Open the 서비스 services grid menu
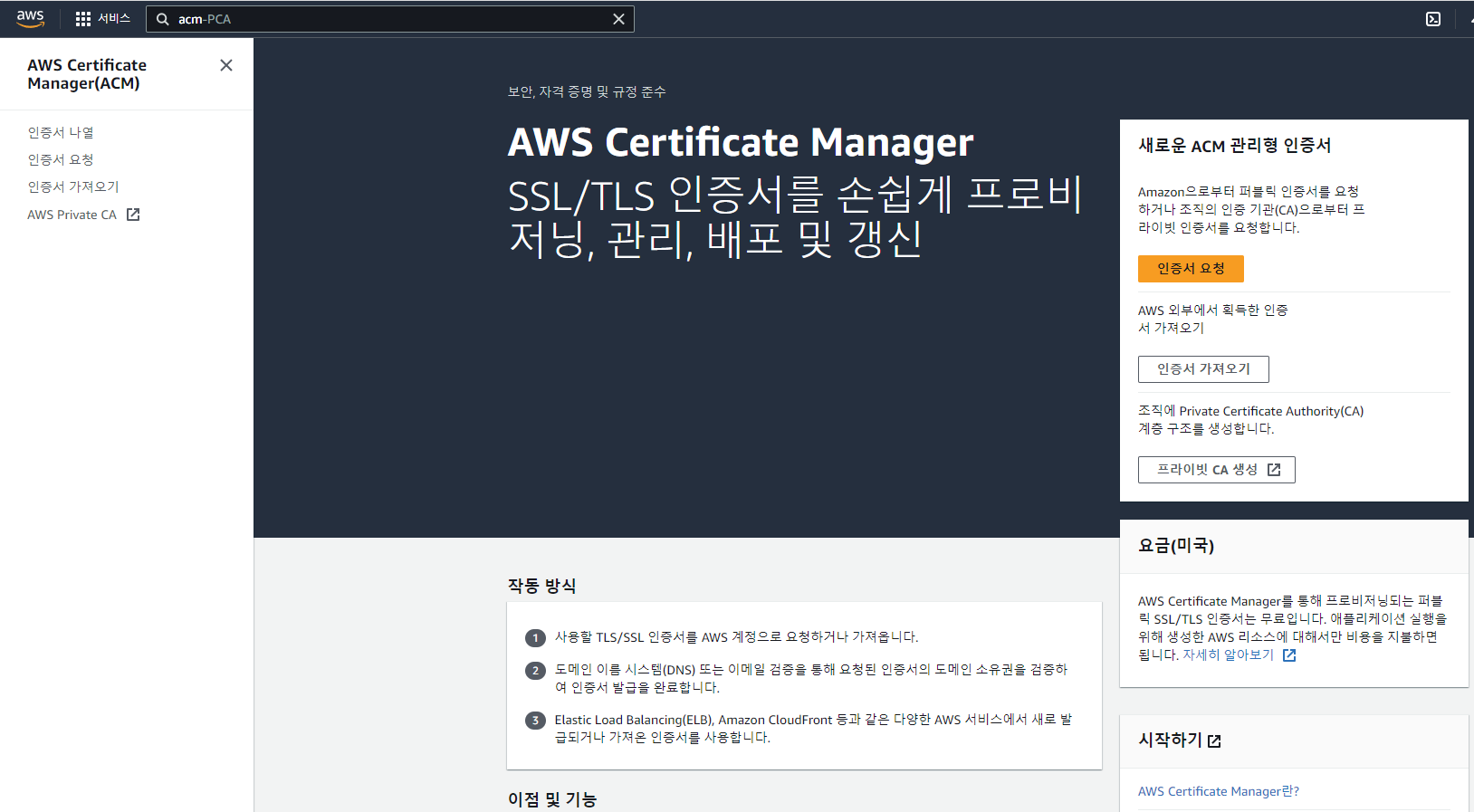Image resolution: width=1474 pixels, height=812 pixels. [x=103, y=19]
